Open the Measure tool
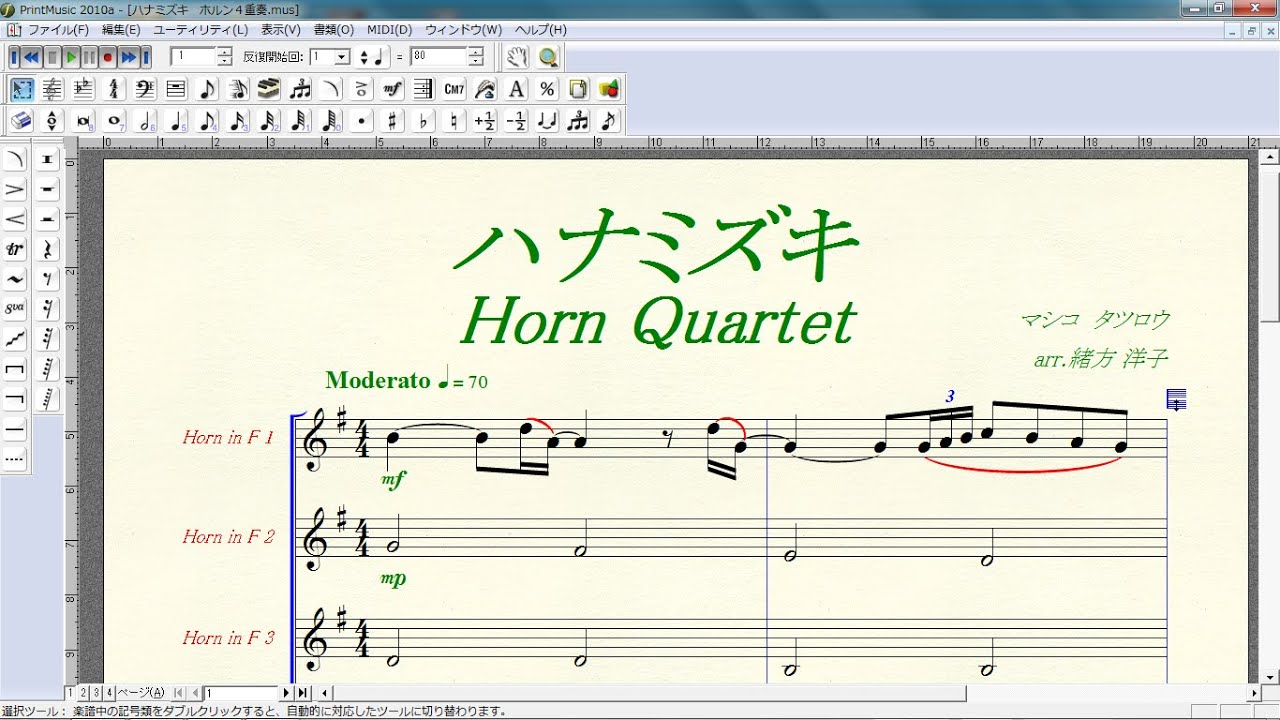 [176, 89]
